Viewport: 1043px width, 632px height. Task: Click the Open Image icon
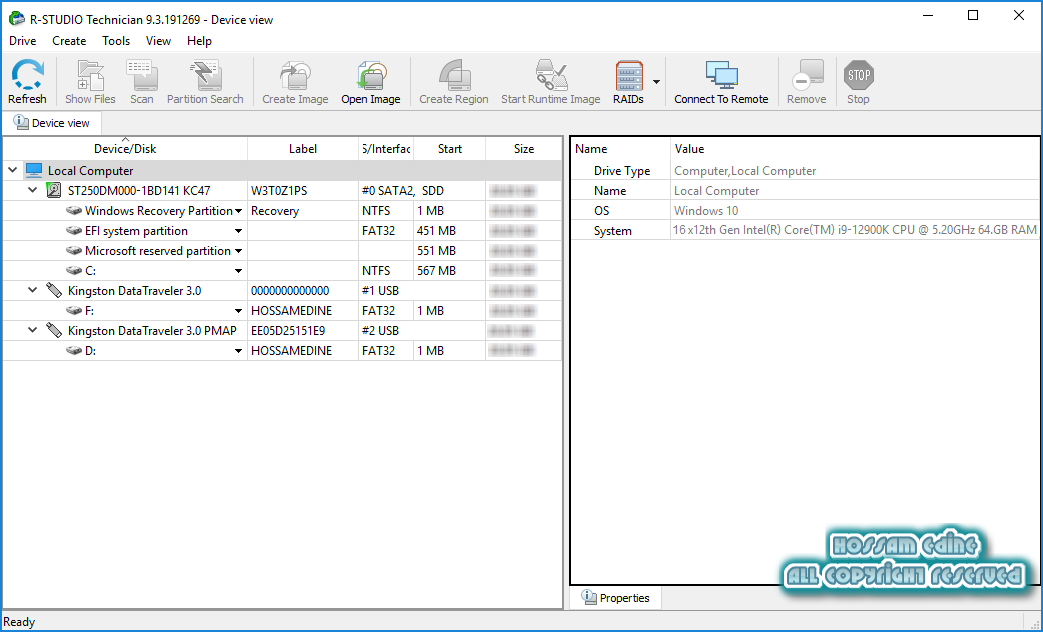(371, 75)
